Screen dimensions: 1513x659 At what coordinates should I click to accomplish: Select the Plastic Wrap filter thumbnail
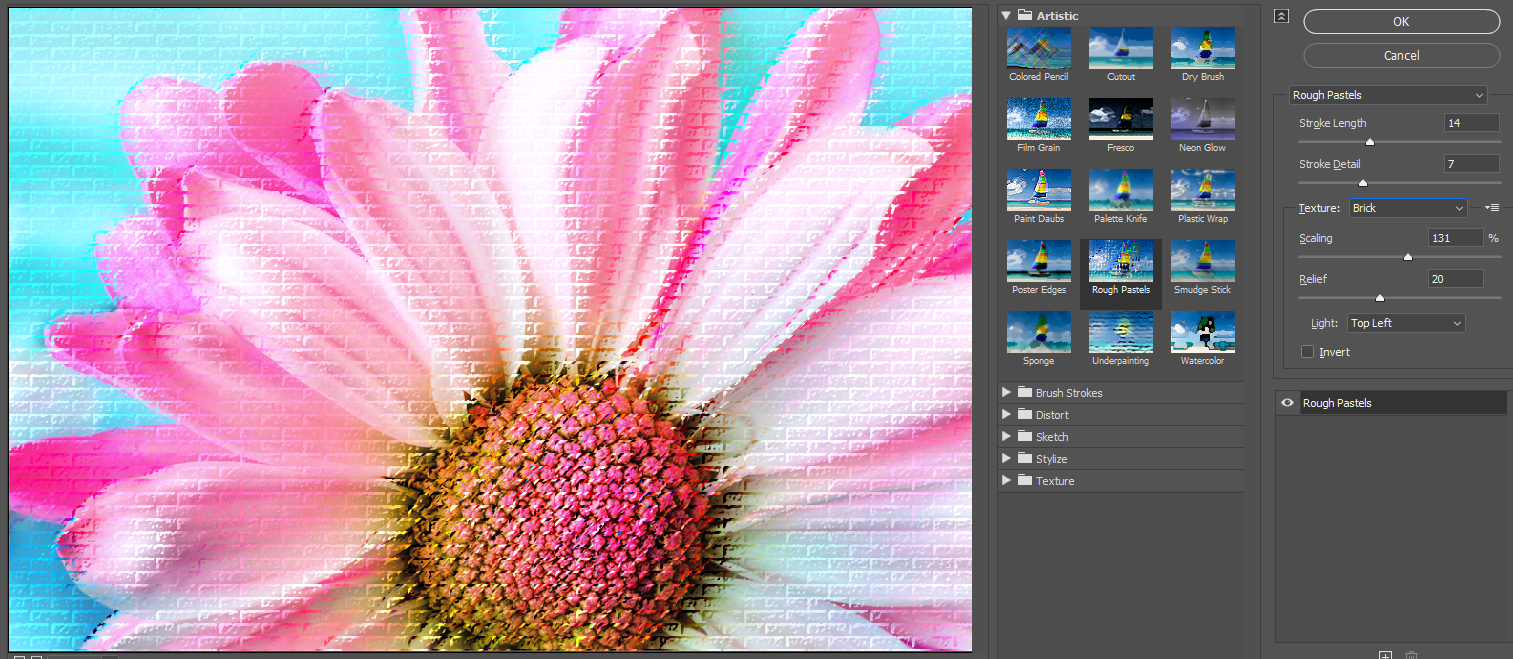tap(1202, 190)
